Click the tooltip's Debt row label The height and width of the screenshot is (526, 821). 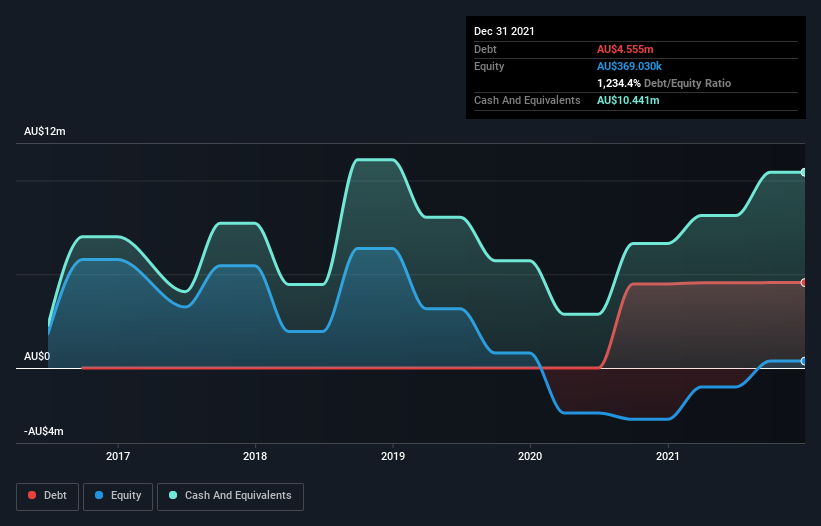click(x=485, y=49)
